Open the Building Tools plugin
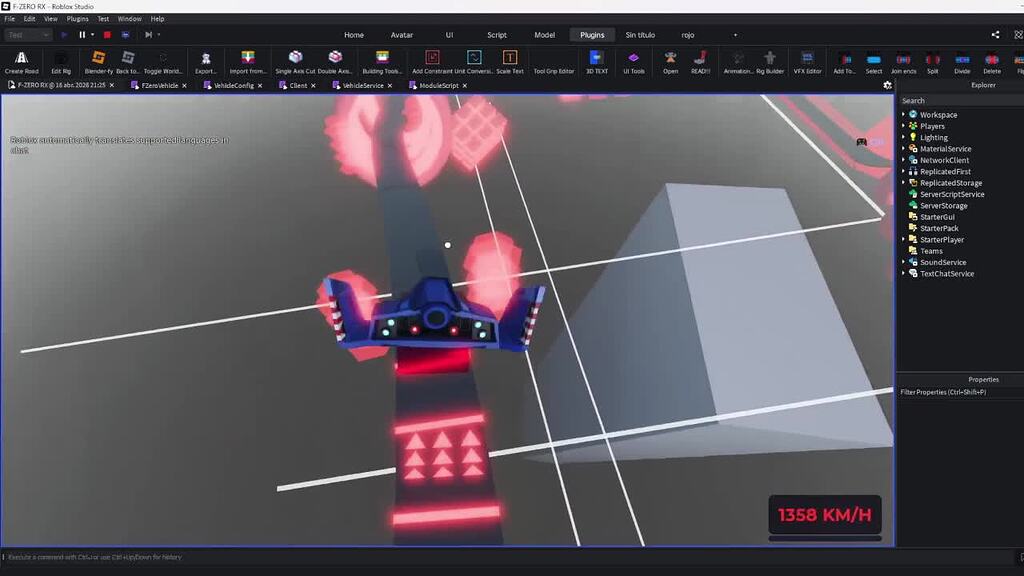 pyautogui.click(x=382, y=62)
